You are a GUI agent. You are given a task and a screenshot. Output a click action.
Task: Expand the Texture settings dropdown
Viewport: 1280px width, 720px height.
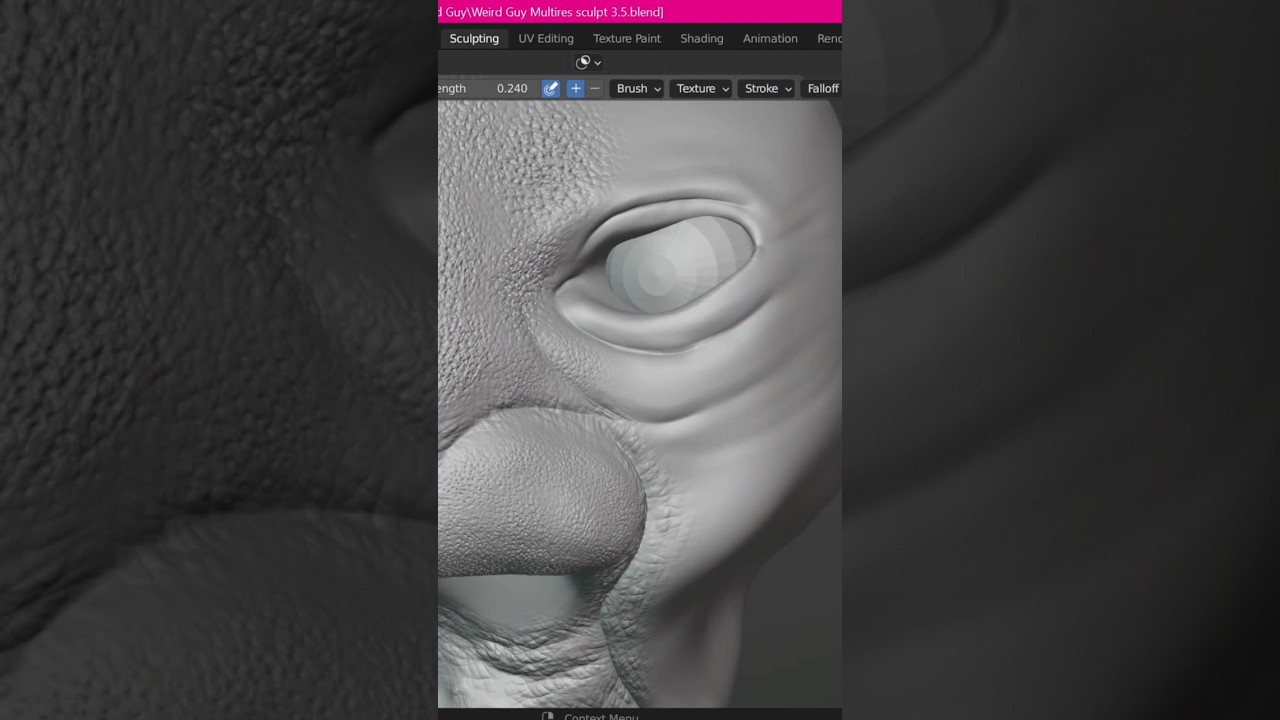click(702, 88)
